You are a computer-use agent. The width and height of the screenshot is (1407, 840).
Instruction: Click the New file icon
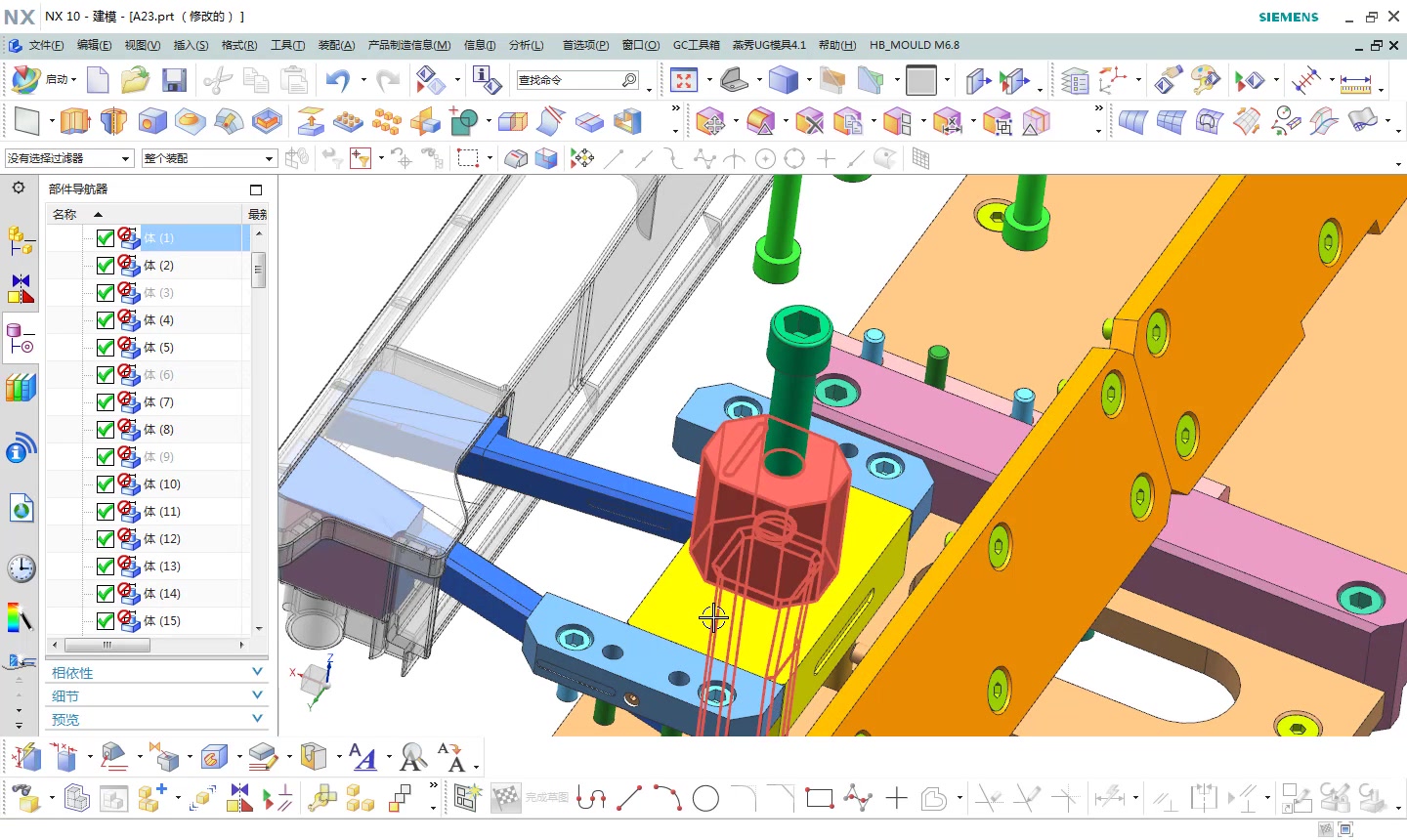(x=98, y=80)
